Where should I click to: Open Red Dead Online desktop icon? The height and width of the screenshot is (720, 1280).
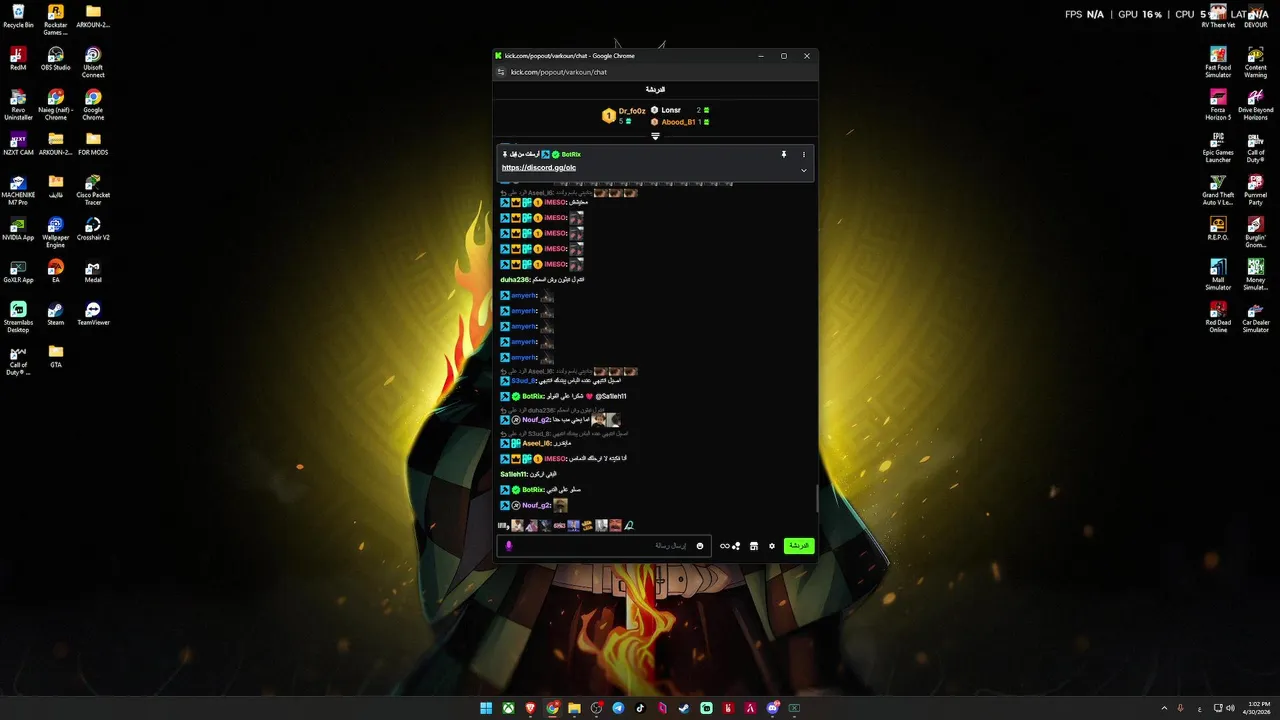coord(1218,318)
